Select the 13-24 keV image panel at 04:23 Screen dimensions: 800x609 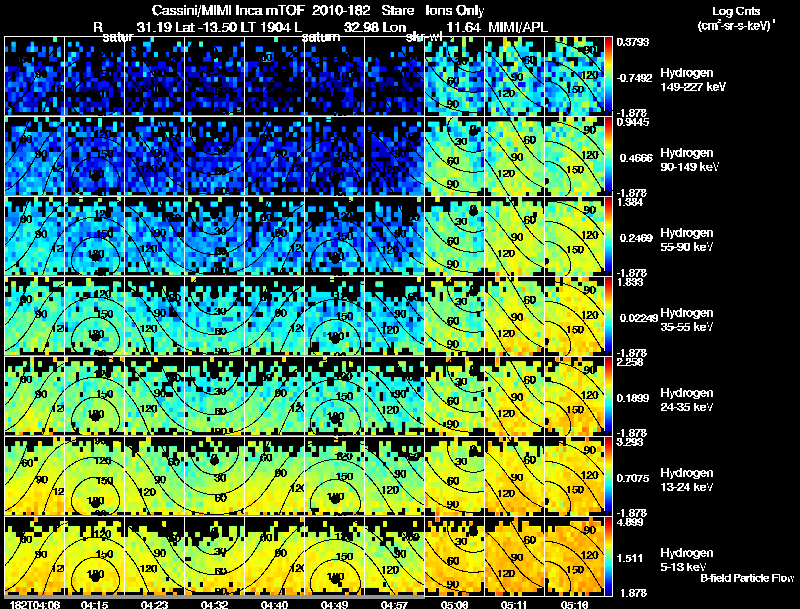click(x=154, y=476)
